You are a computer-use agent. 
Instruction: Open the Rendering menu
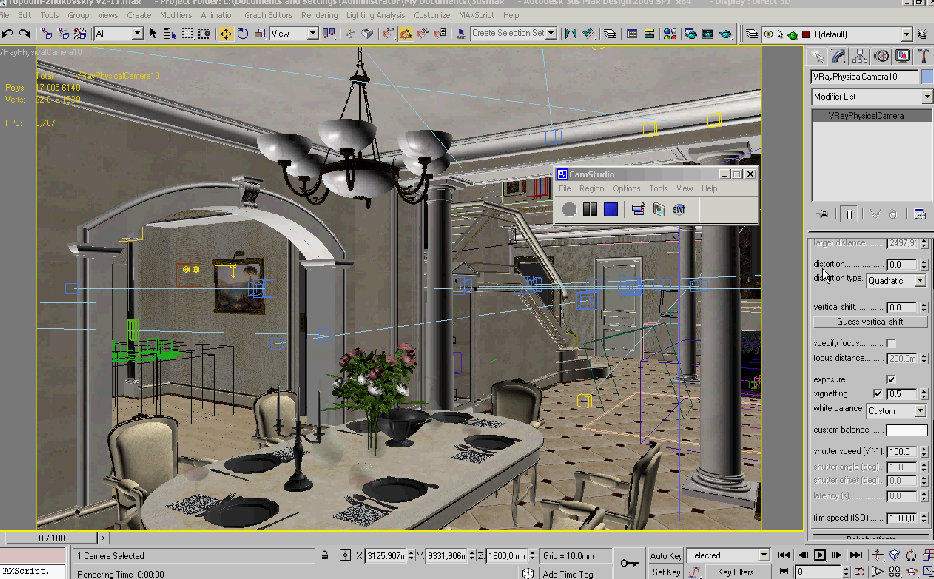click(319, 15)
